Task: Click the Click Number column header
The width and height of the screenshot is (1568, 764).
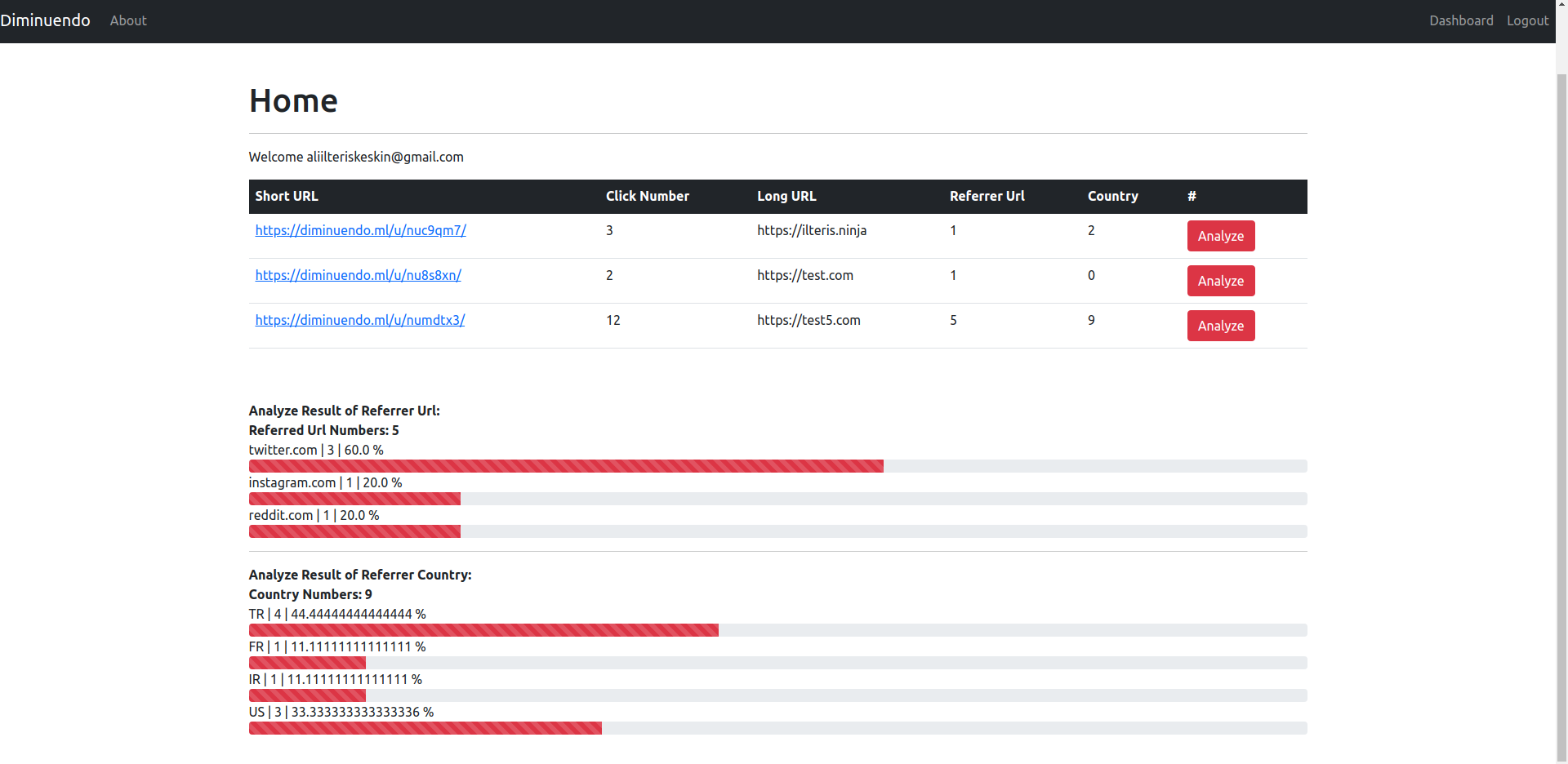Action: 647,196
